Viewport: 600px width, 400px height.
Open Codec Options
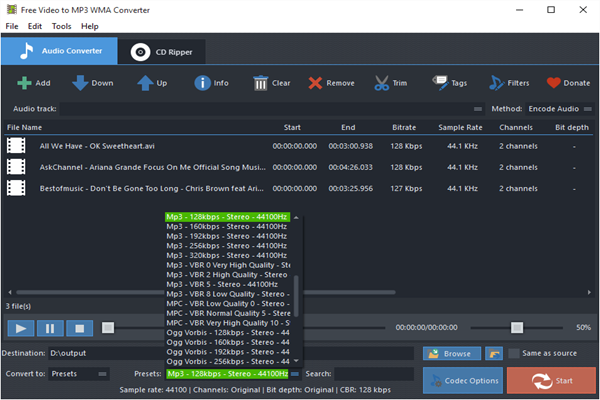click(463, 380)
